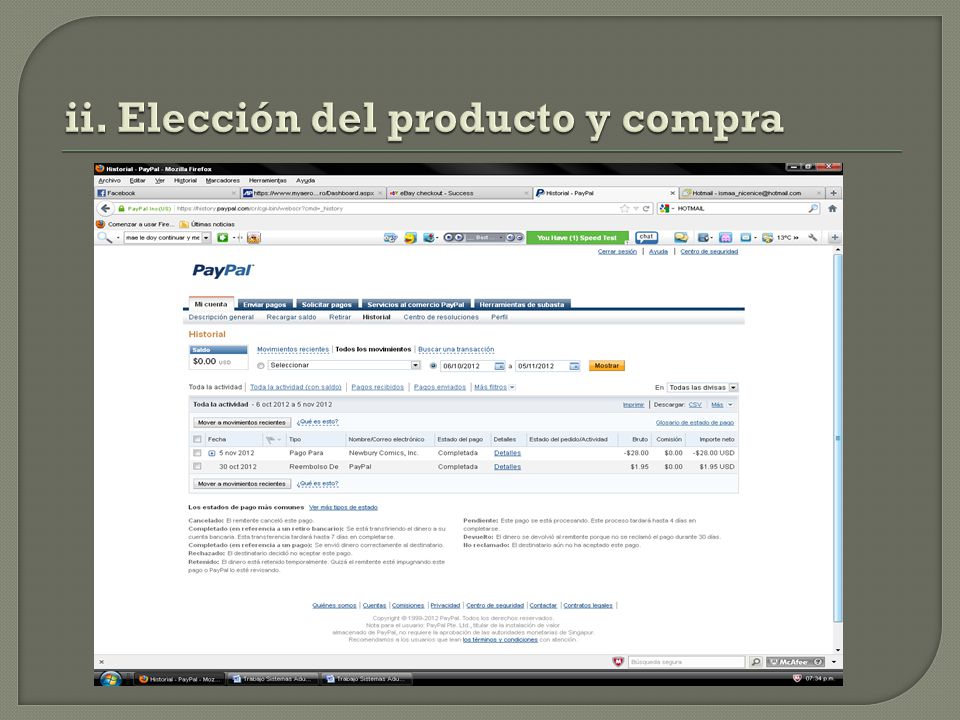Open the Solicitar pagos PayPal tab

pyautogui.click(x=326, y=304)
